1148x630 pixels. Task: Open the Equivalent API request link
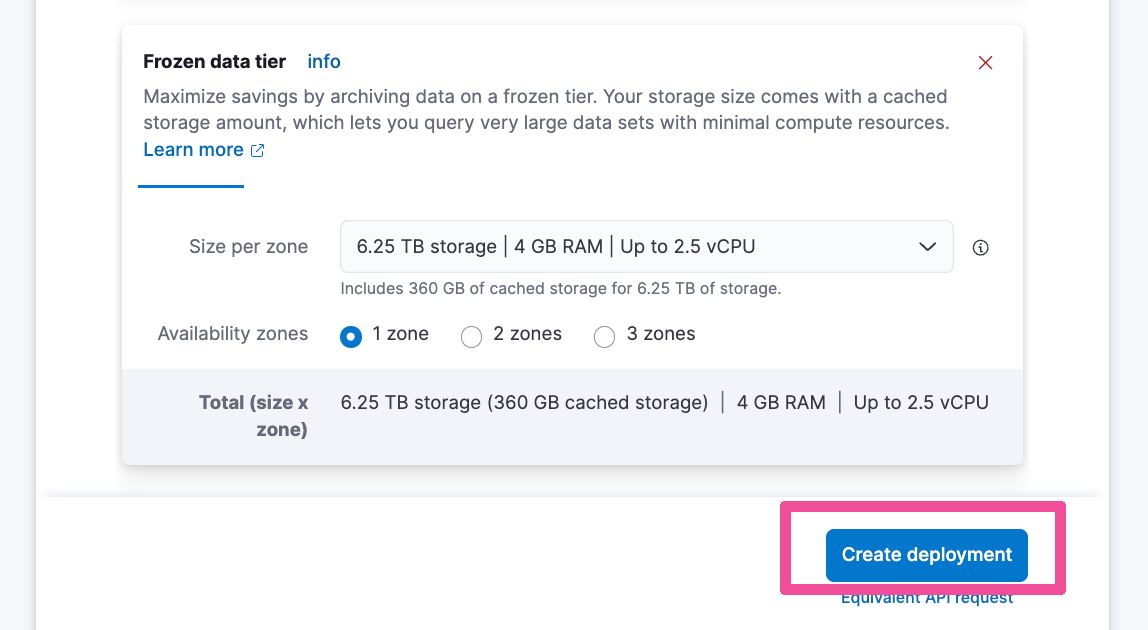tap(927, 598)
